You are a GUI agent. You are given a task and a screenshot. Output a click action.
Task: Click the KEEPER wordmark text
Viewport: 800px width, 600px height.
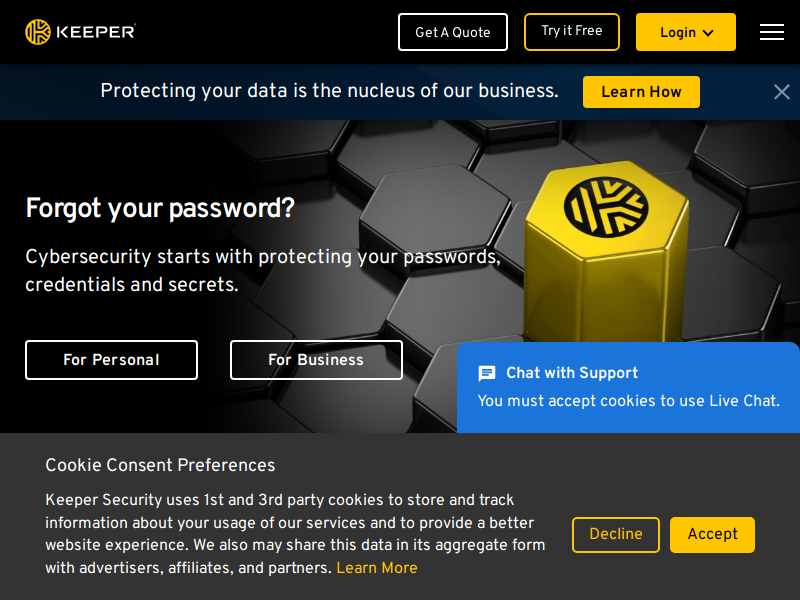click(x=95, y=32)
